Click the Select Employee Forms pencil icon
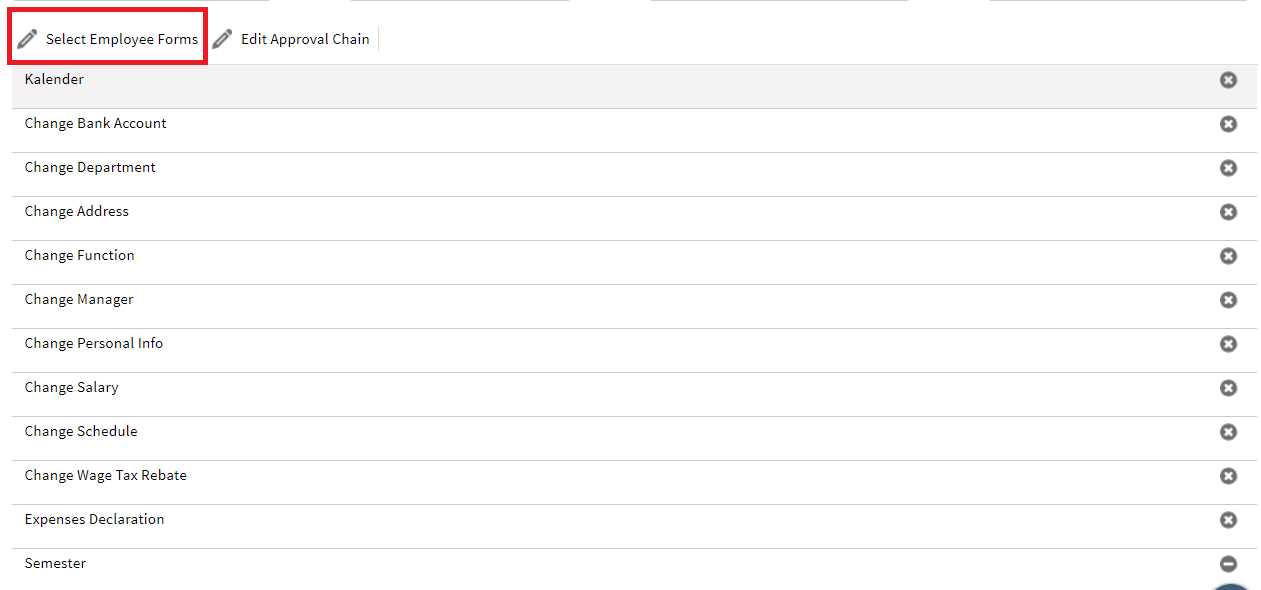The image size is (1261, 590). 28,39
